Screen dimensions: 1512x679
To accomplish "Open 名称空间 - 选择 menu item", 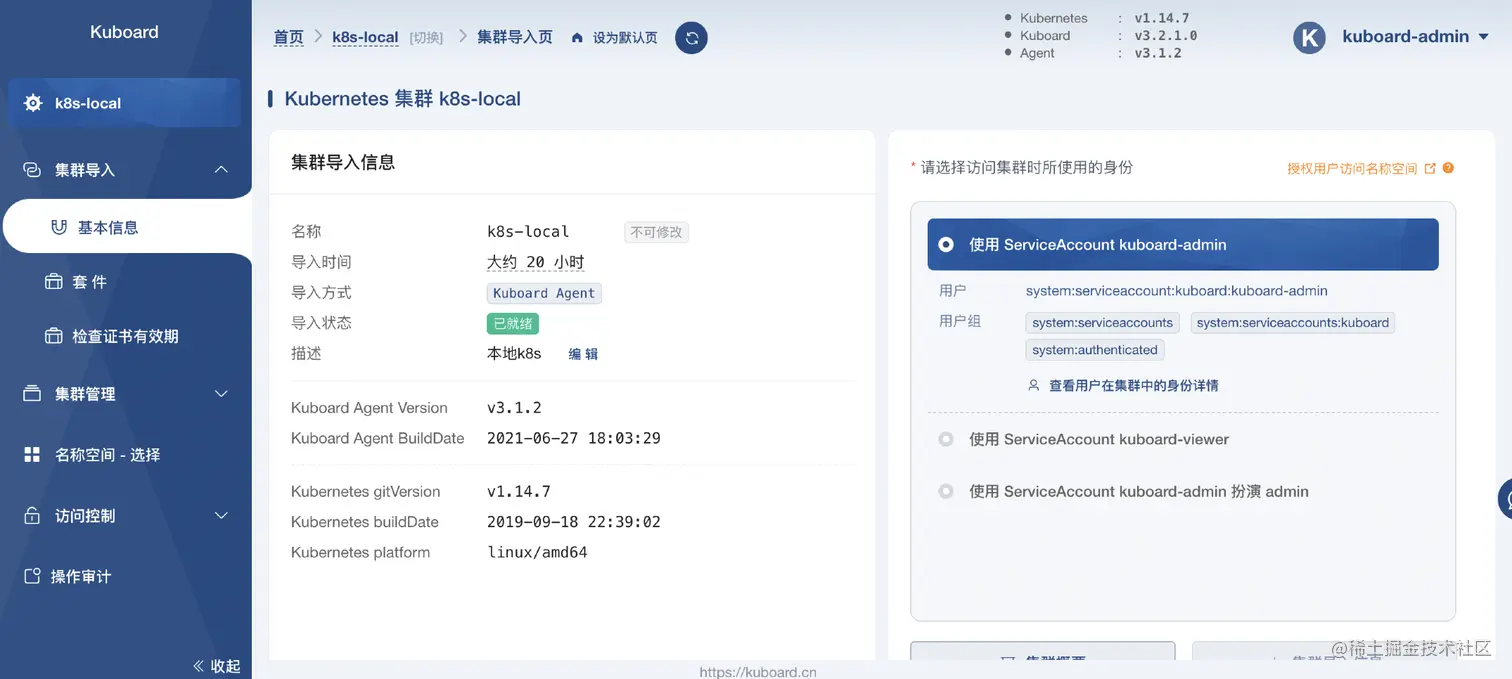I will pos(126,455).
